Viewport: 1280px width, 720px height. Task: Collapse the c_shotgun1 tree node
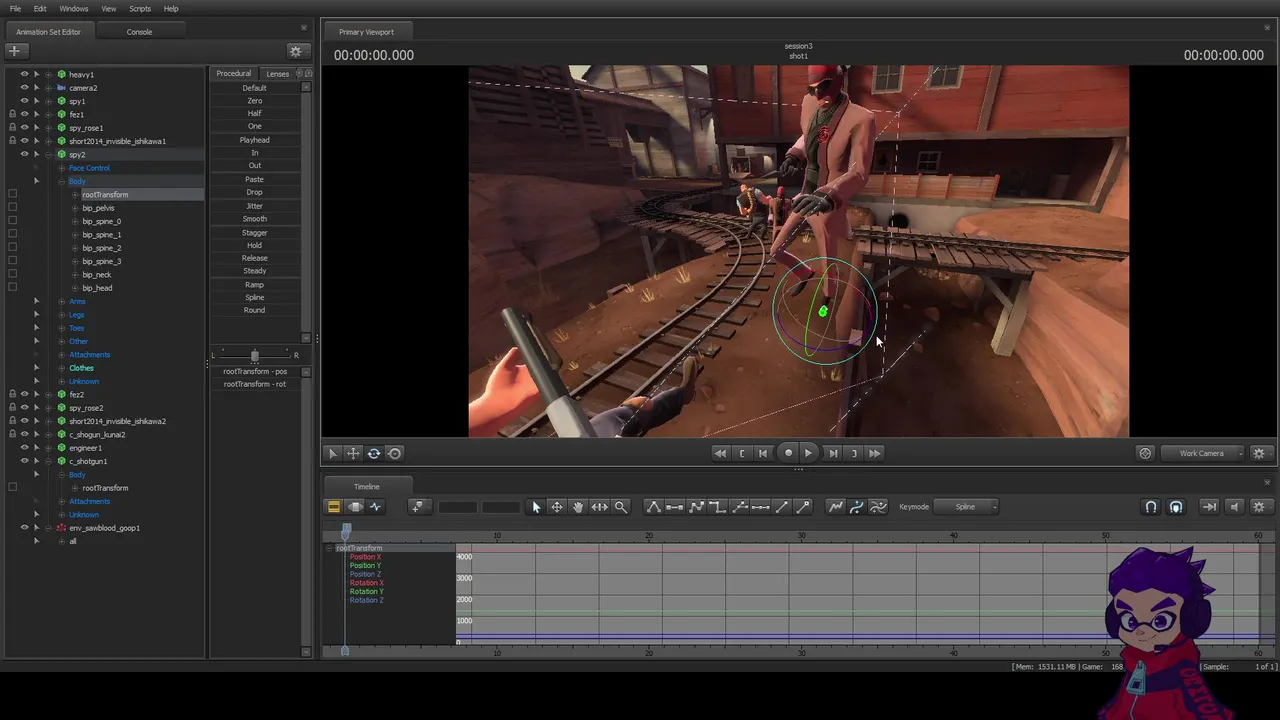(48, 461)
